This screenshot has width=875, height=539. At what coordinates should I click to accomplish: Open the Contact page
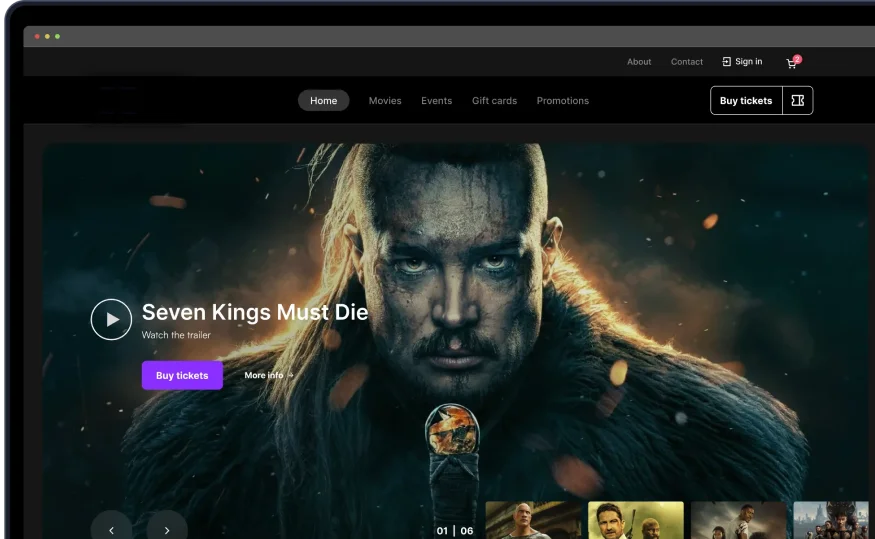click(686, 62)
